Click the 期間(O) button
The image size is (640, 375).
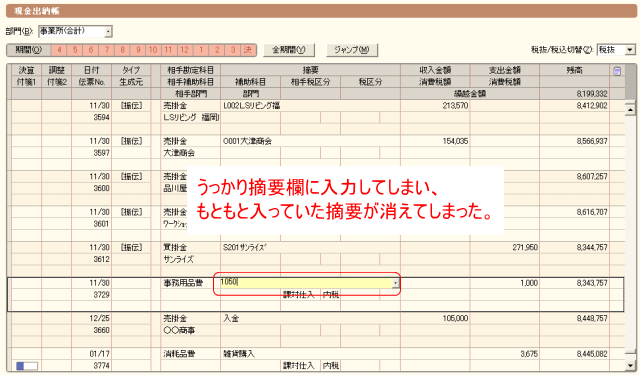click(x=29, y=50)
